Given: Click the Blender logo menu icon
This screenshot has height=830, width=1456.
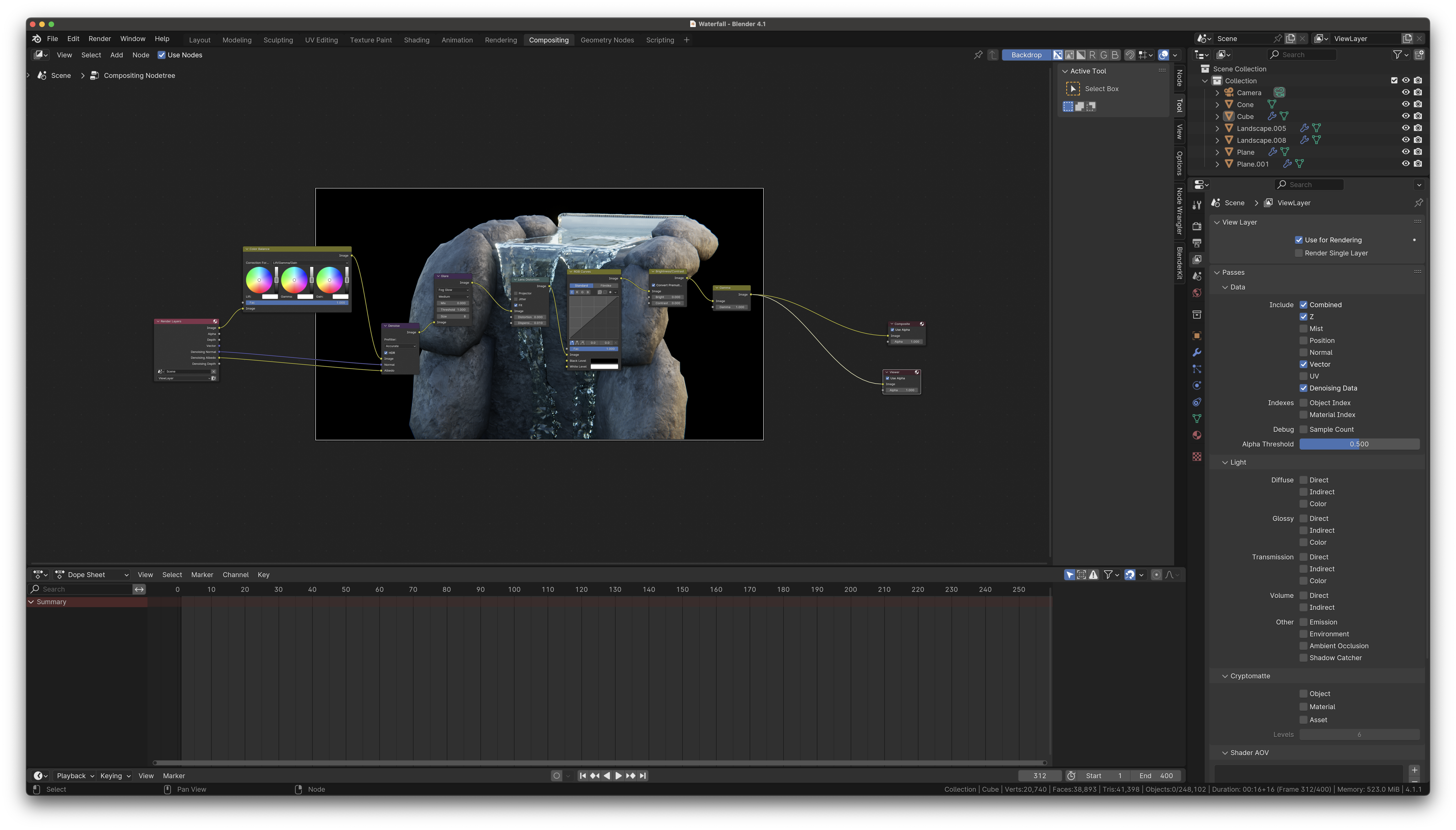Looking at the screenshot, I should click(36, 39).
